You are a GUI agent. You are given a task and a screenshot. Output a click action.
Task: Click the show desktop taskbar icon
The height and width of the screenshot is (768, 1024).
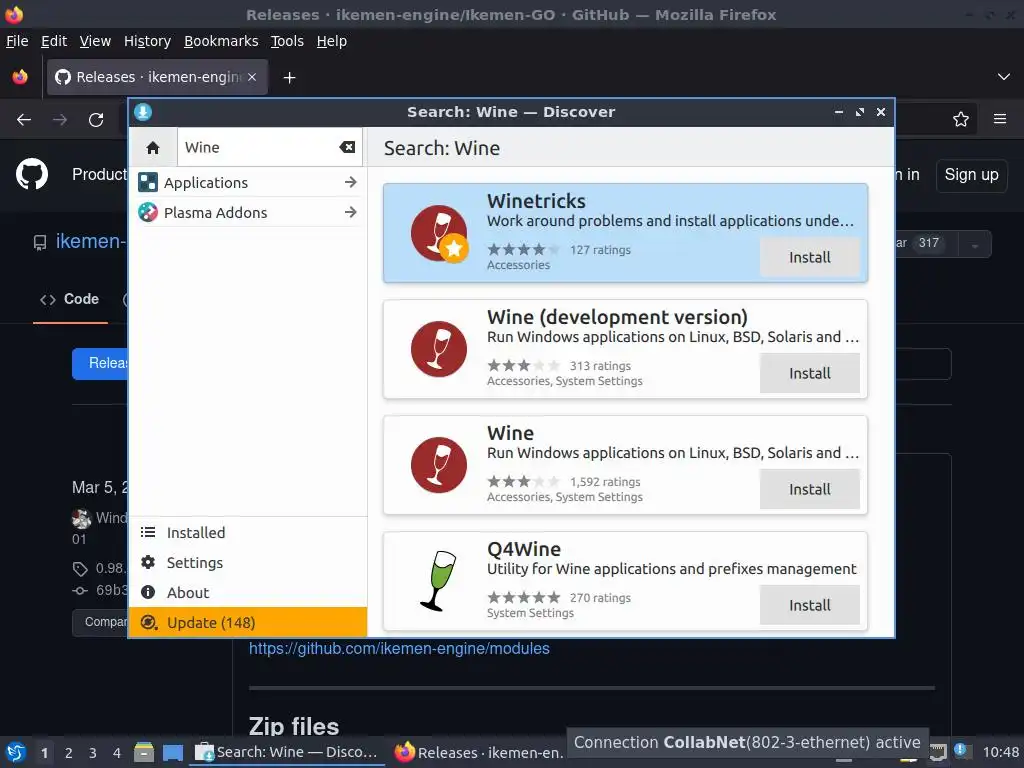point(173,752)
